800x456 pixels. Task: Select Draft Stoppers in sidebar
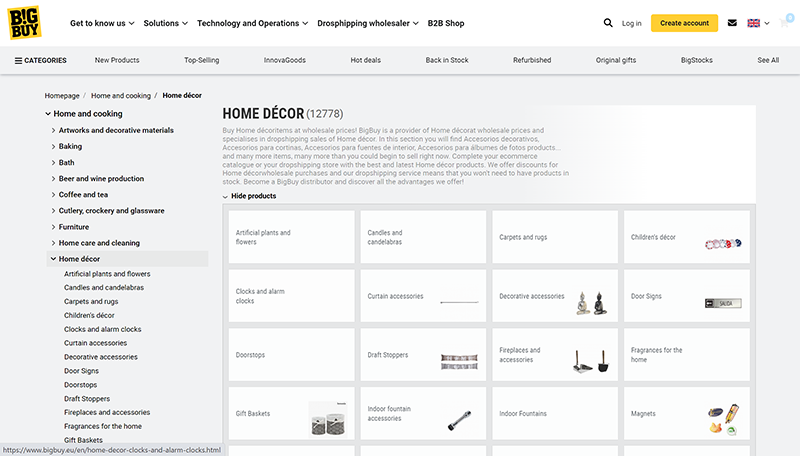point(87,398)
